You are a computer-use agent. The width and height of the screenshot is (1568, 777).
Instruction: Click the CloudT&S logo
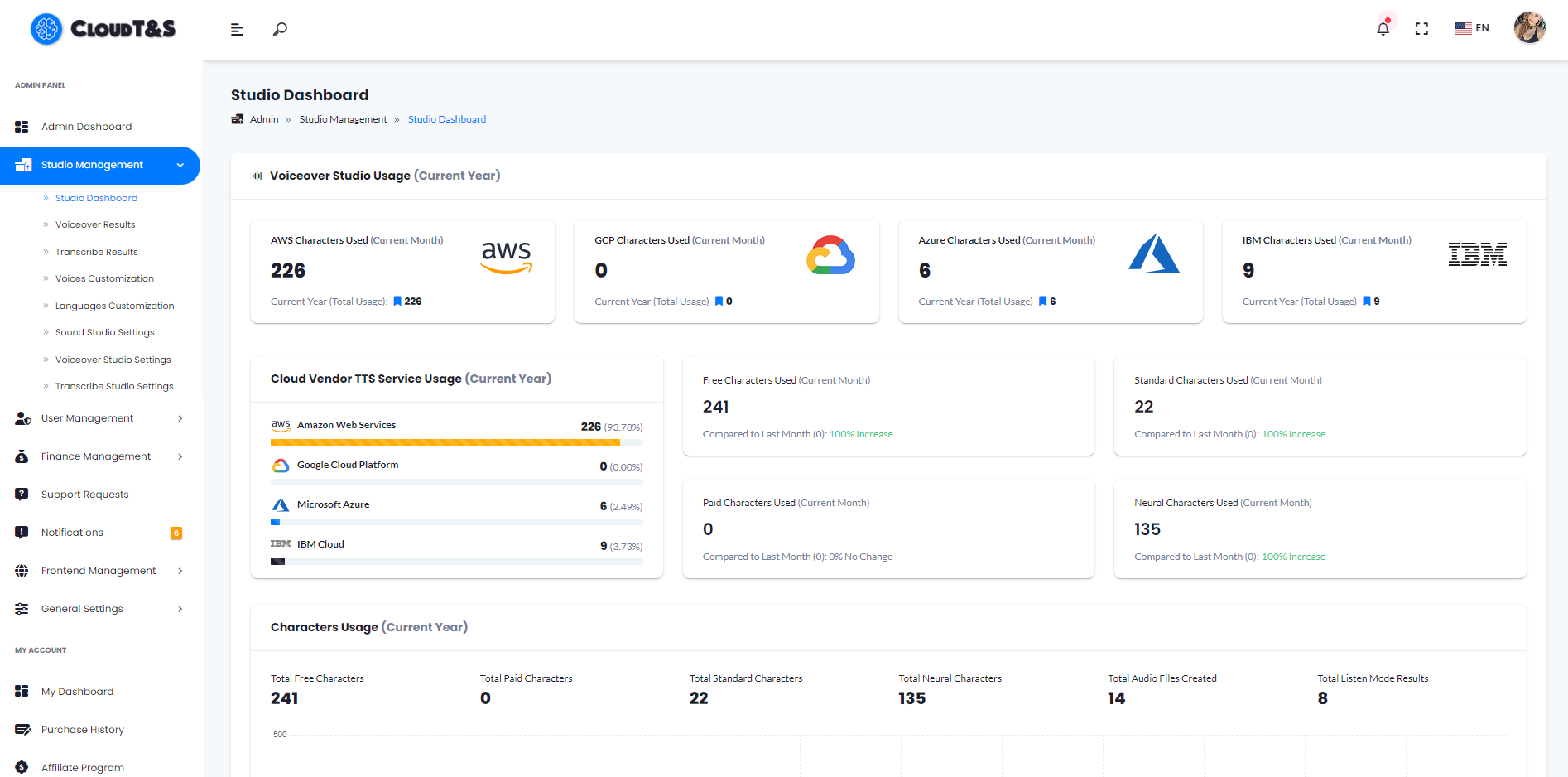[x=103, y=29]
